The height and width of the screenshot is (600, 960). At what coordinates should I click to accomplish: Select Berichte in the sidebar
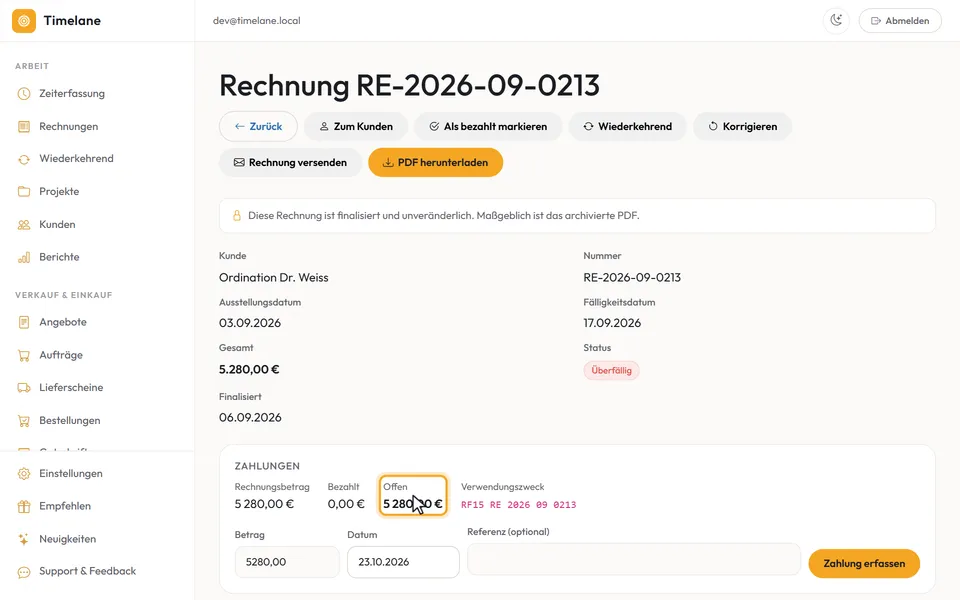(59, 257)
